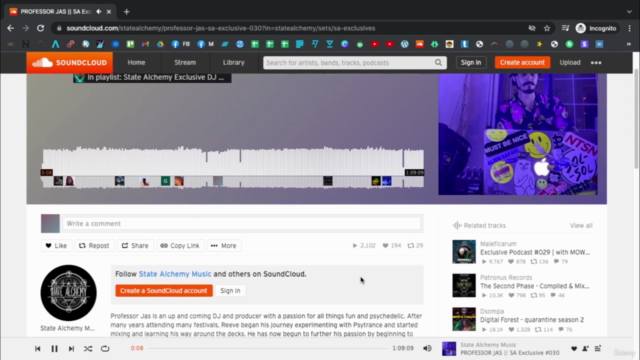Click the volume speaker icon
640x360 pixels.
click(427, 348)
